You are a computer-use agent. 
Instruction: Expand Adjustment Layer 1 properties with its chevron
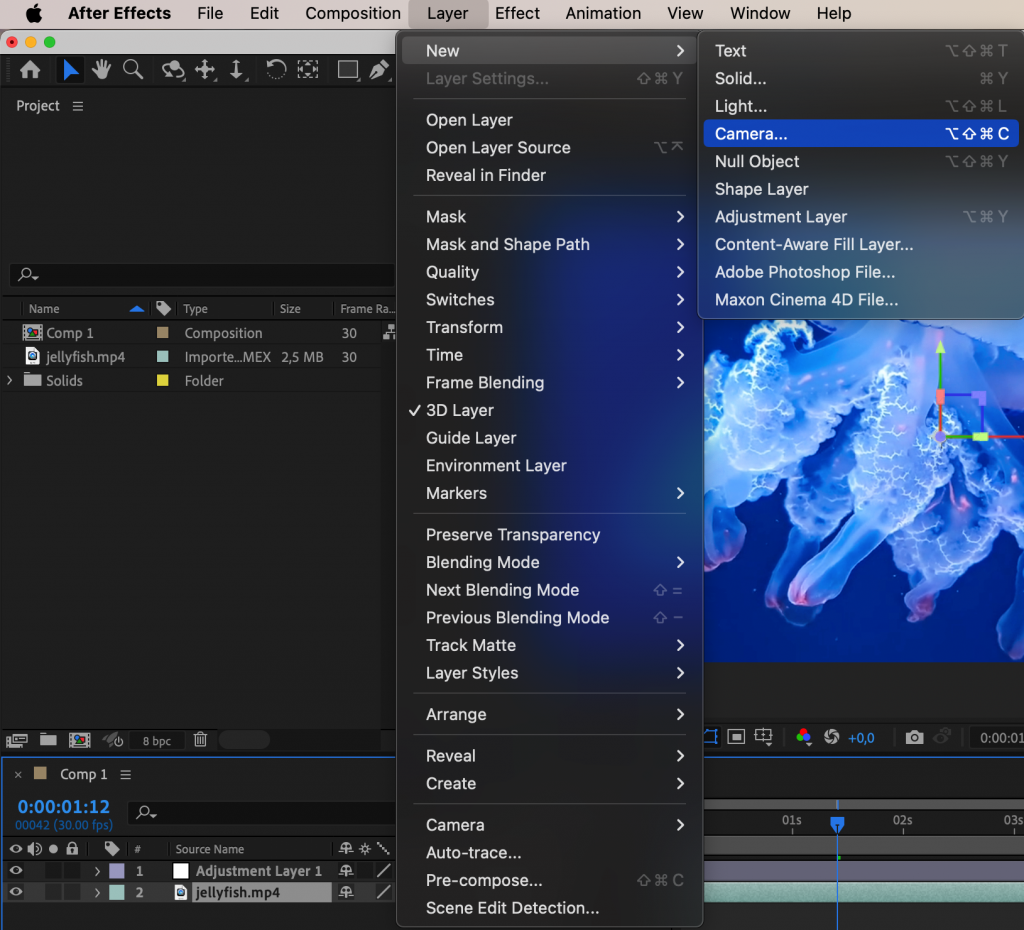click(97, 870)
